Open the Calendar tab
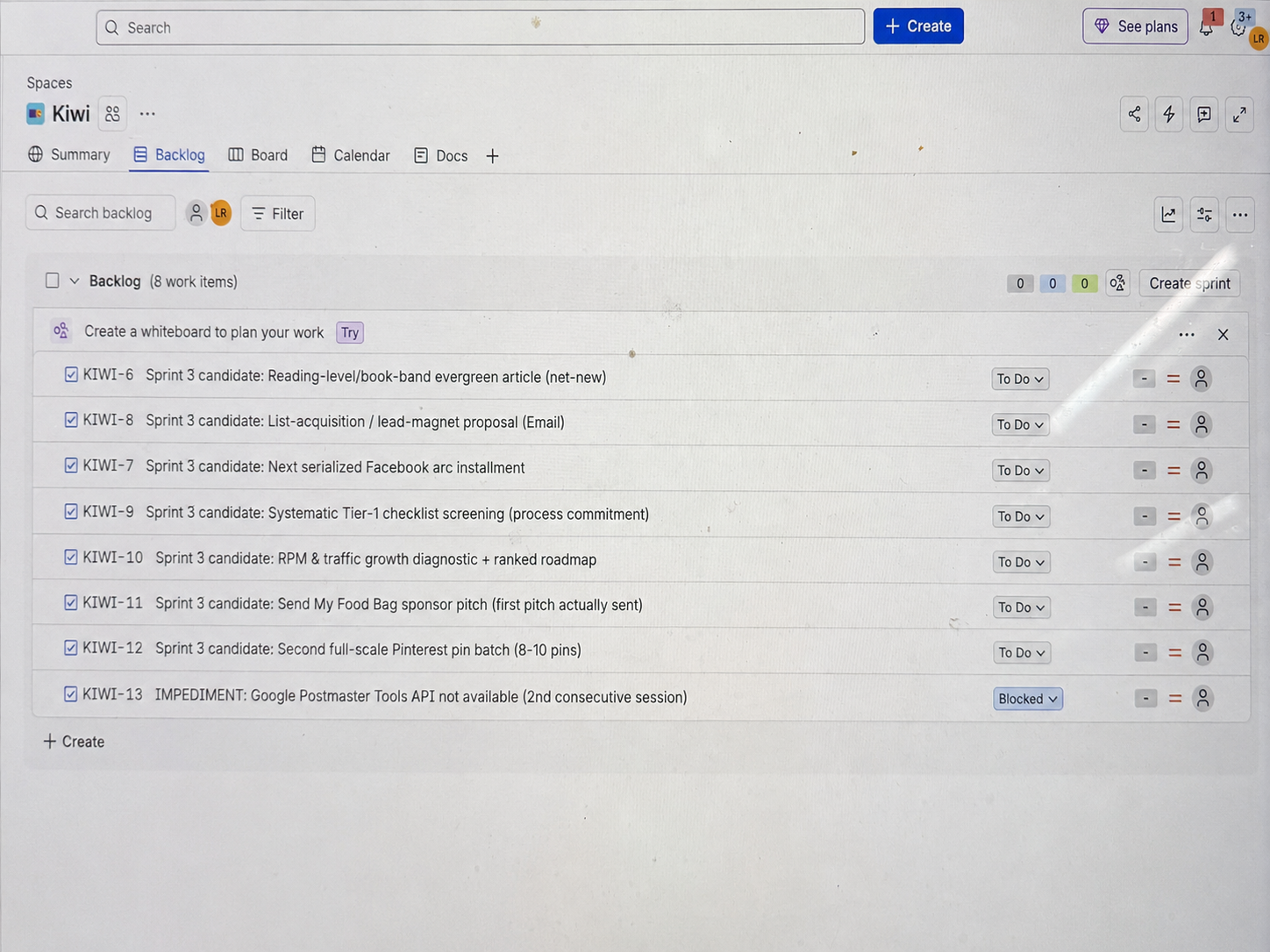This screenshot has width=1270, height=952. pos(351,155)
